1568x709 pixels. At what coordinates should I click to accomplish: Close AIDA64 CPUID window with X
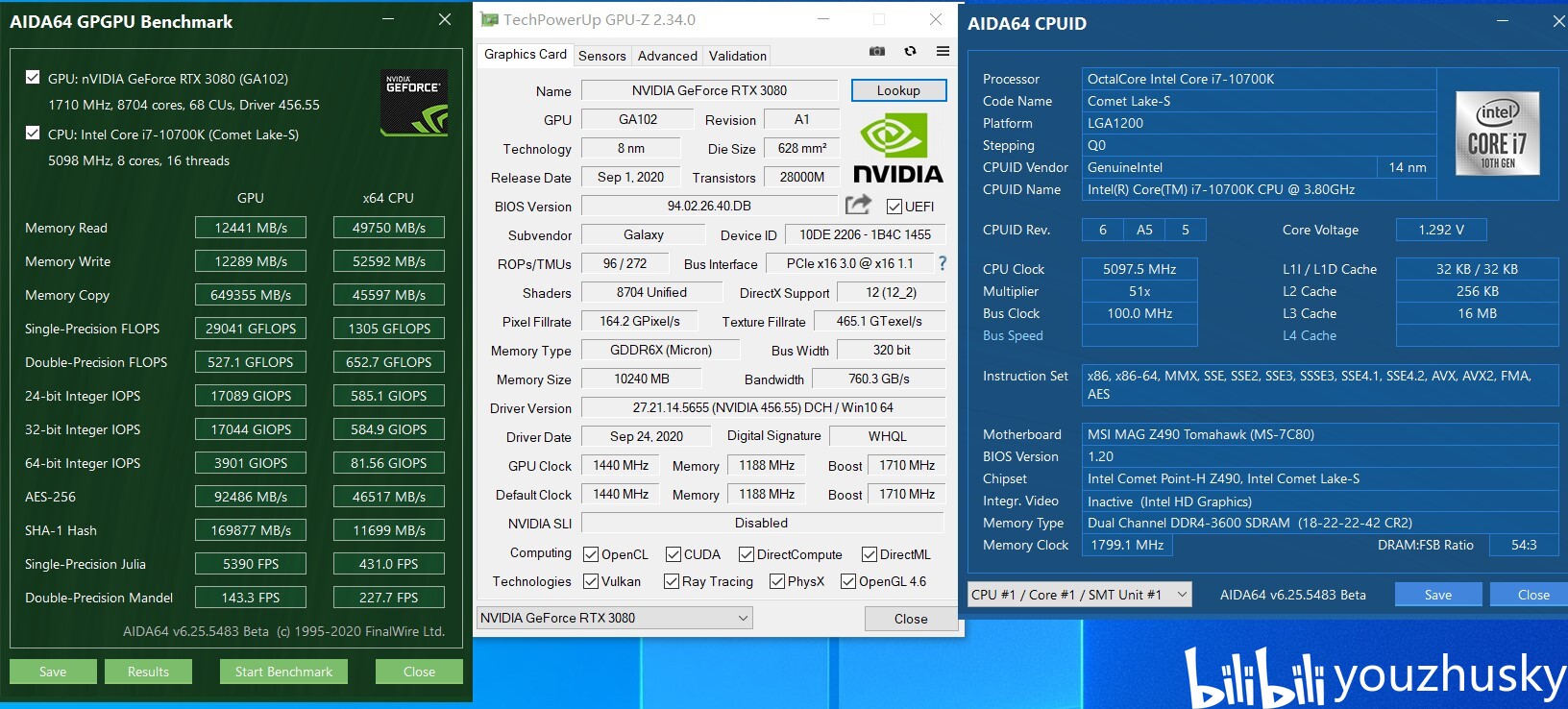[x=1558, y=21]
